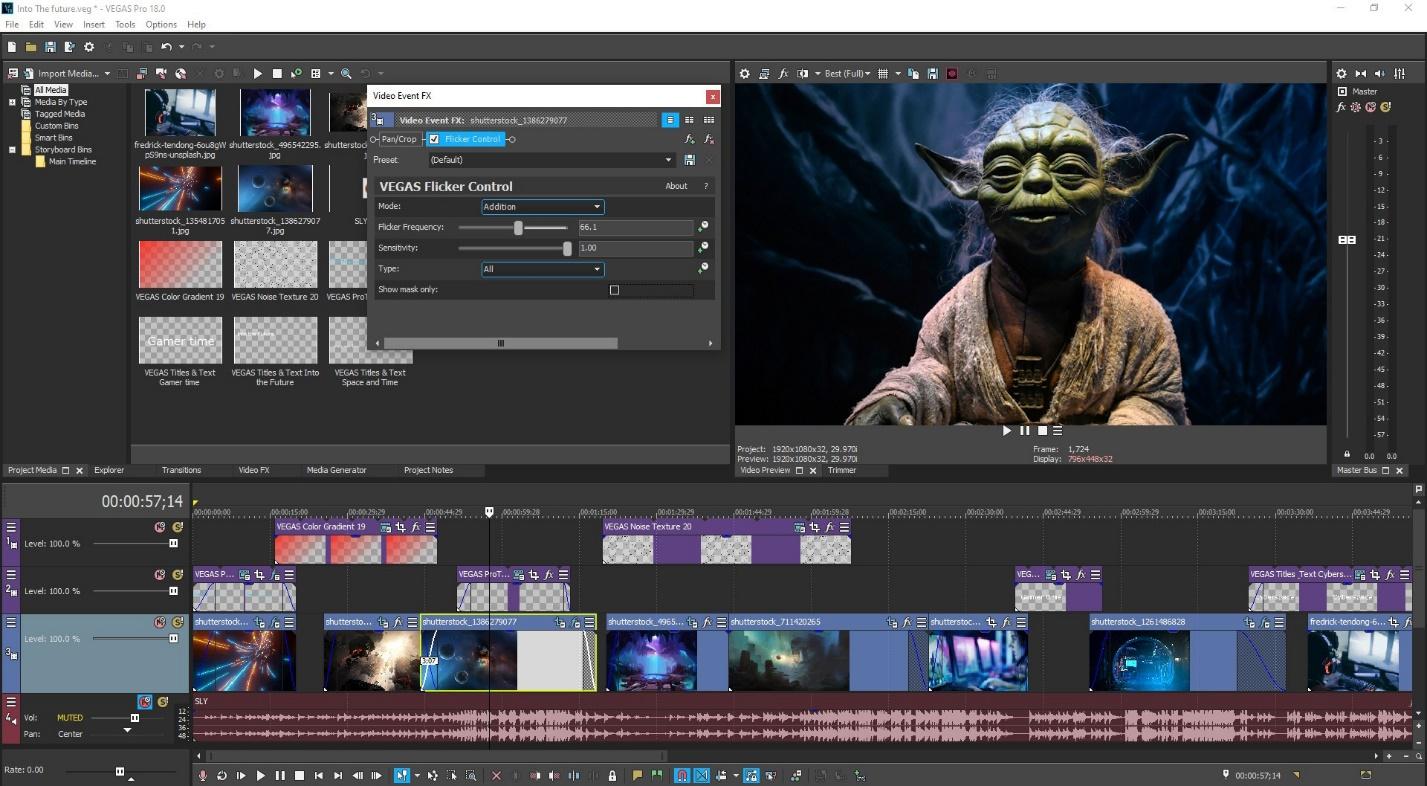This screenshot has width=1427, height=786.
Task: Click About in Flicker Control panel
Action: pyautogui.click(x=677, y=186)
